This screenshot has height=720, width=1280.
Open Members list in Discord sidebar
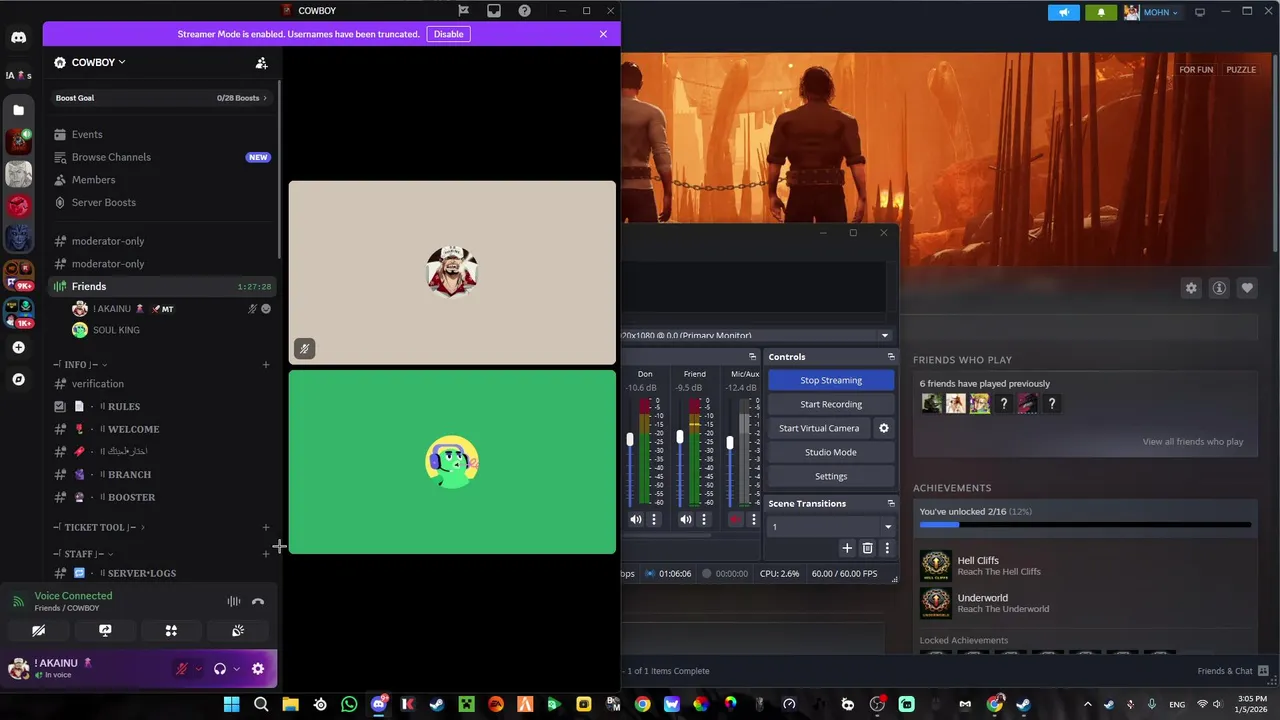coord(163,180)
